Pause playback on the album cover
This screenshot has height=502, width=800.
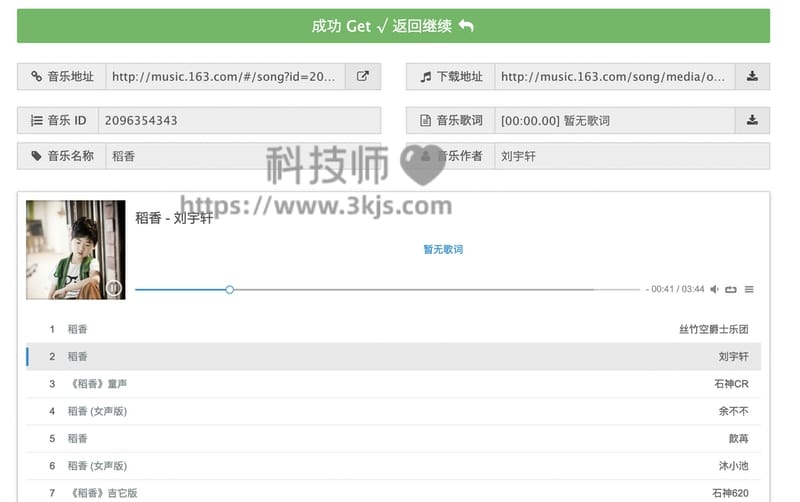coord(114,288)
